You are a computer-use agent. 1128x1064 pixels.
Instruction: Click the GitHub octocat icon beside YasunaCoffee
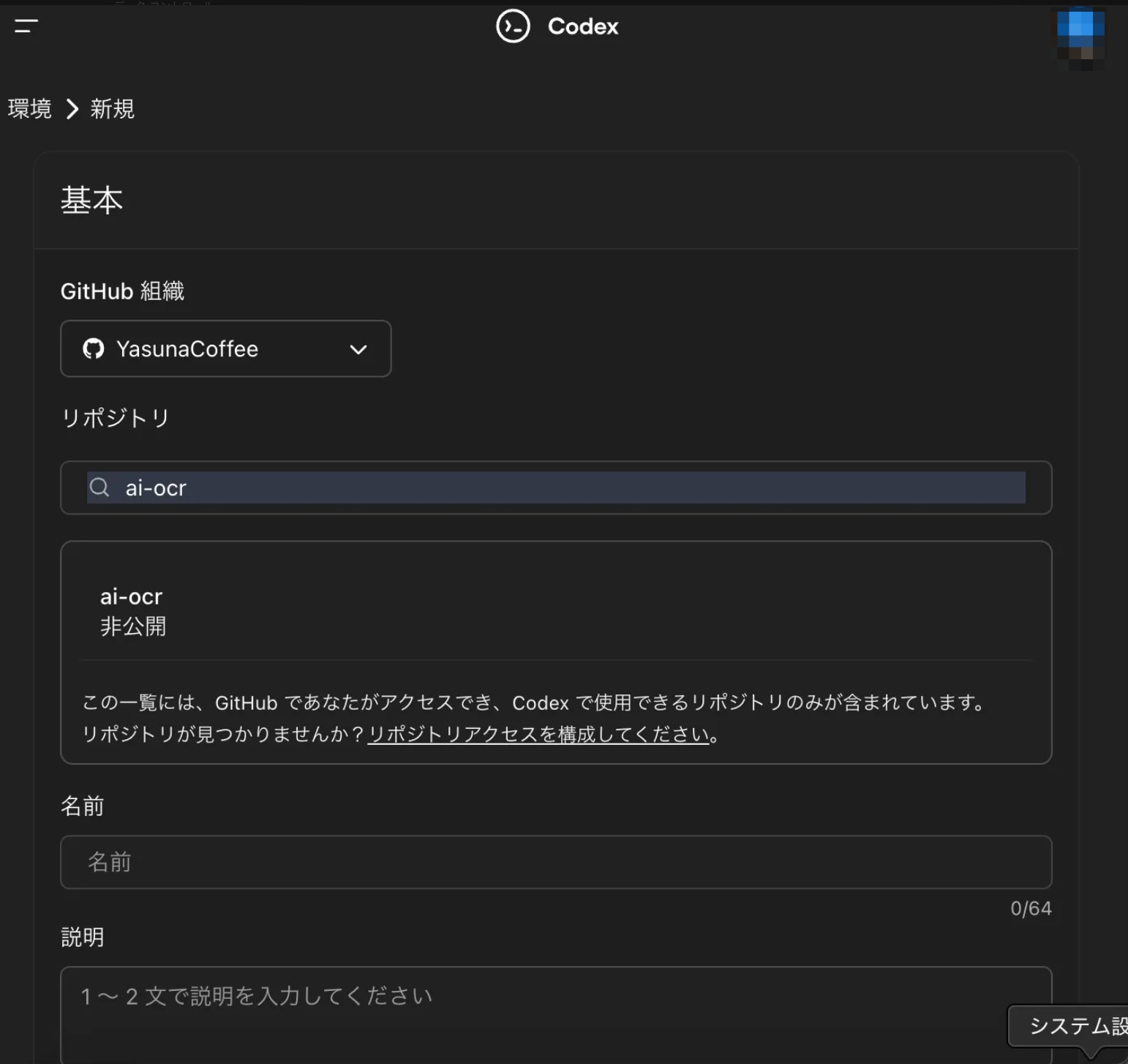coord(94,349)
